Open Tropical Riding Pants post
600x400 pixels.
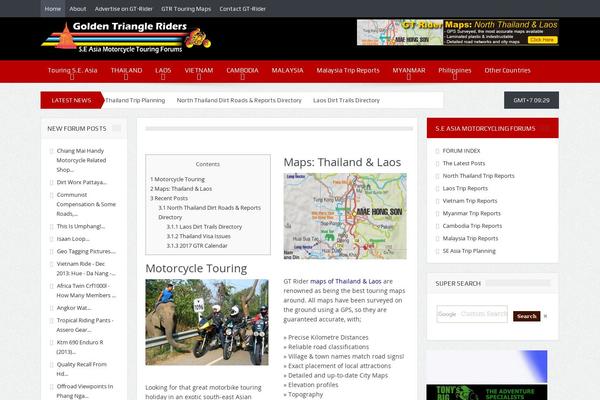pos(85,325)
